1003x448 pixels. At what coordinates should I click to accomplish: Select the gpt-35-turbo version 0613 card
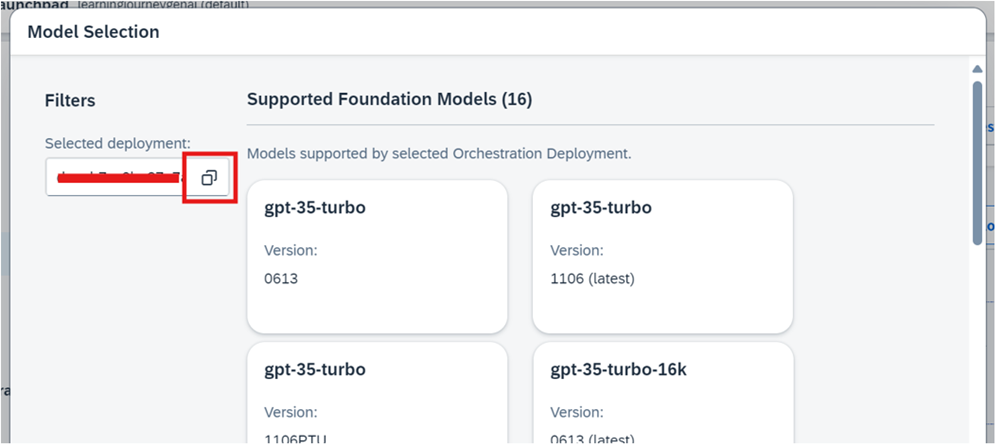377,257
